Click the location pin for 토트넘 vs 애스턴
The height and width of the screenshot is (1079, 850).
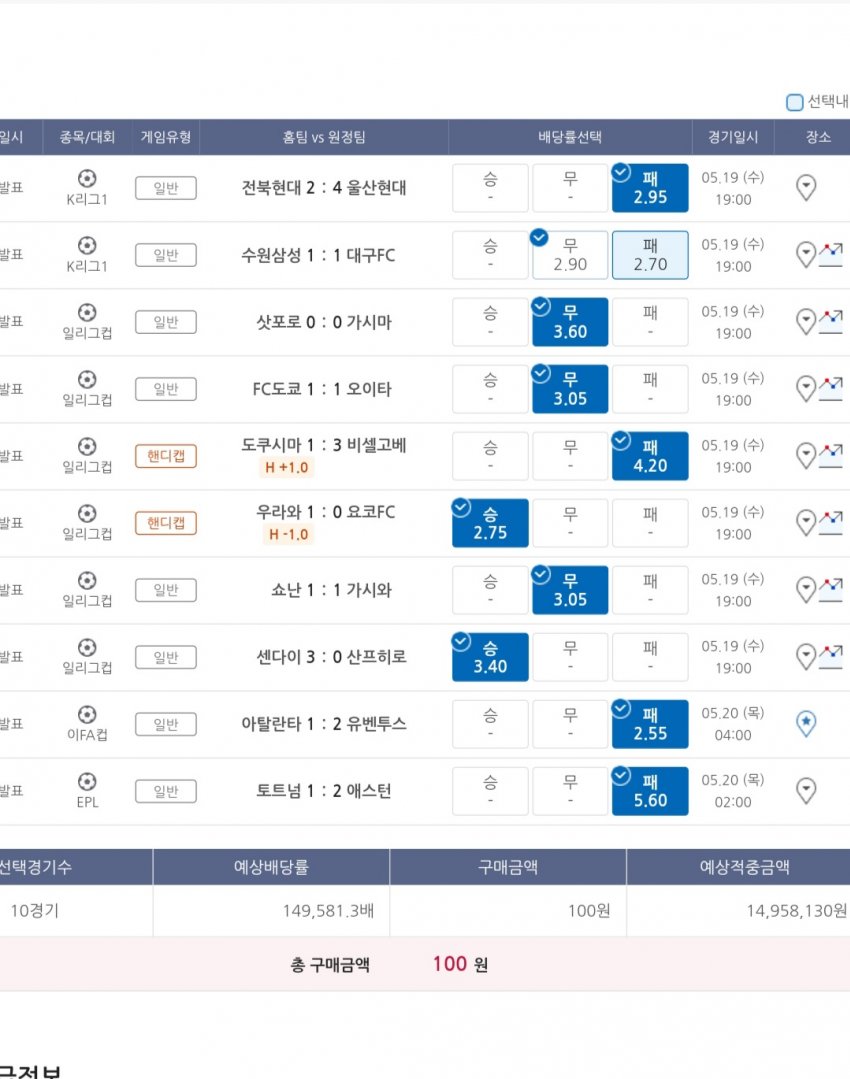(806, 791)
